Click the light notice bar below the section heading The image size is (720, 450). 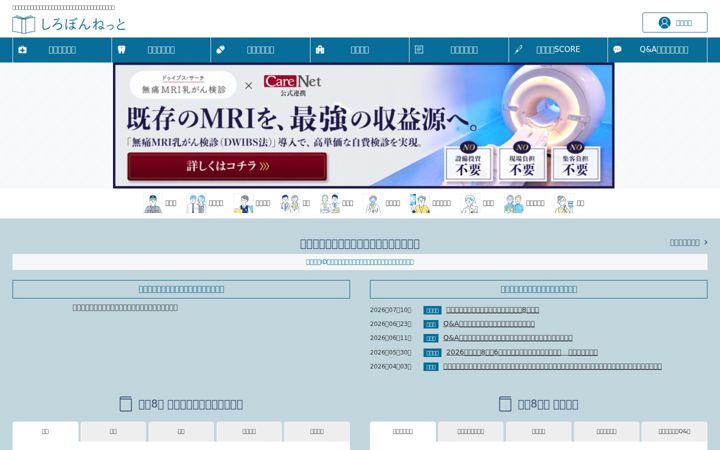point(360,262)
